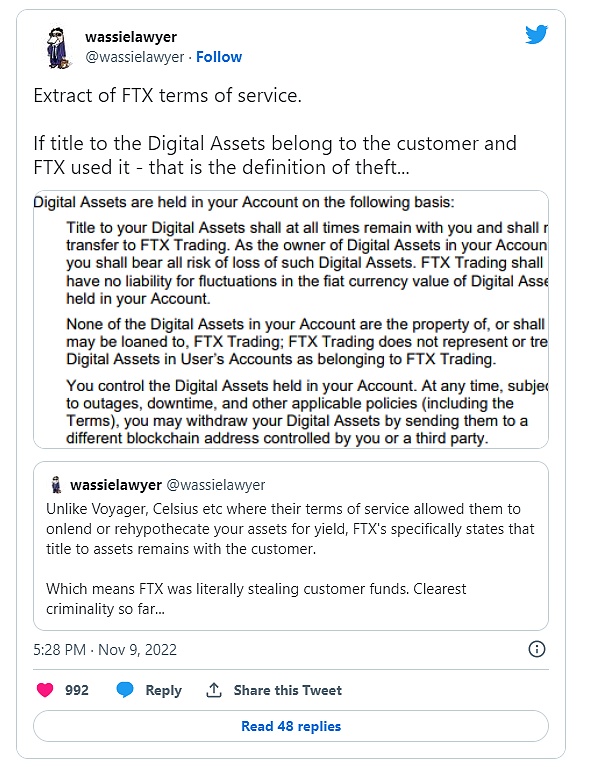Open the tweet info circle icon
Image resolution: width=592 pixels, height=767 pixels.
(x=537, y=649)
